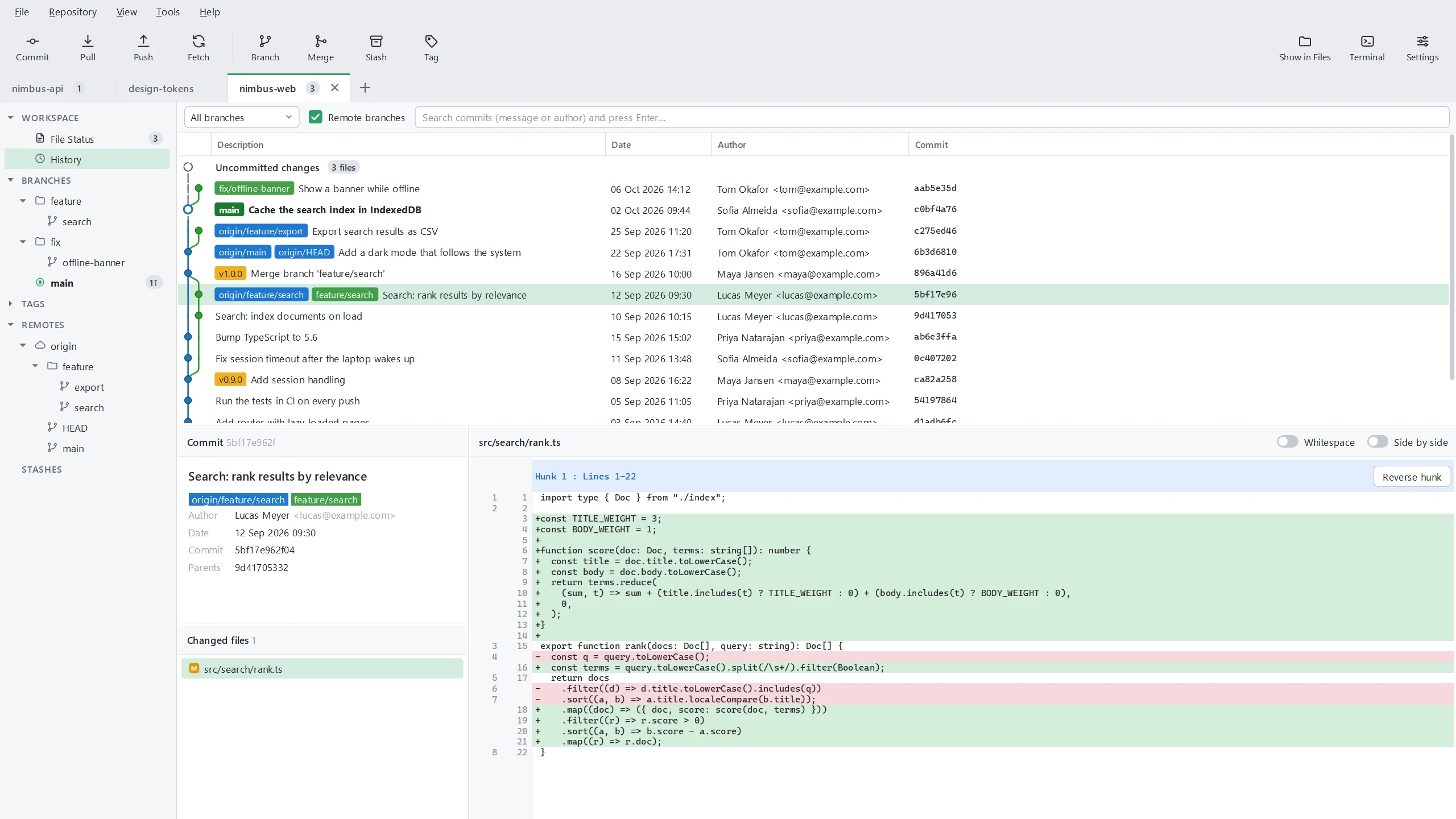
Task: Uncheck the Remote branches checkbox
Action: pyautogui.click(x=316, y=117)
